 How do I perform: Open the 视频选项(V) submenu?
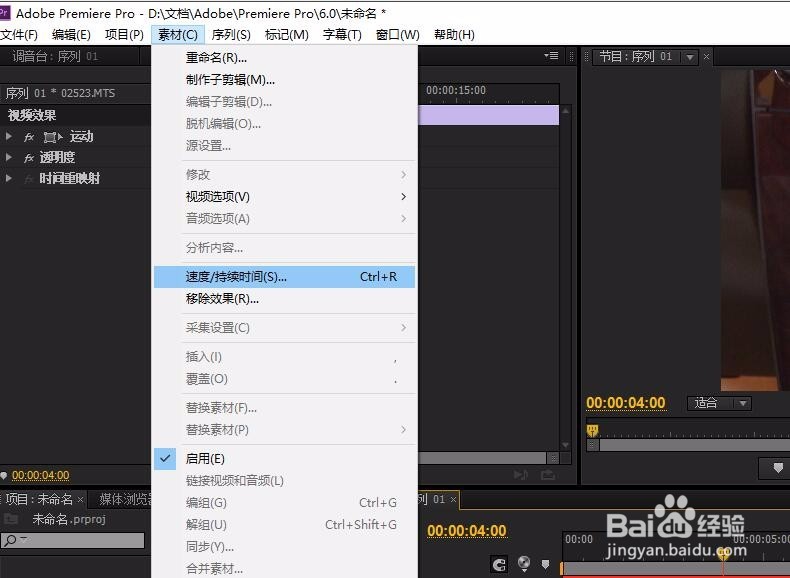pos(285,197)
